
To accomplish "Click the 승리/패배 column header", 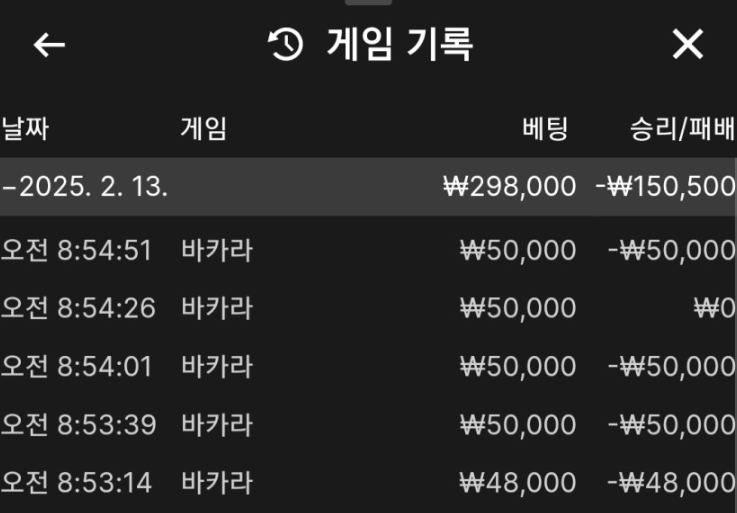I will coord(683,128).
